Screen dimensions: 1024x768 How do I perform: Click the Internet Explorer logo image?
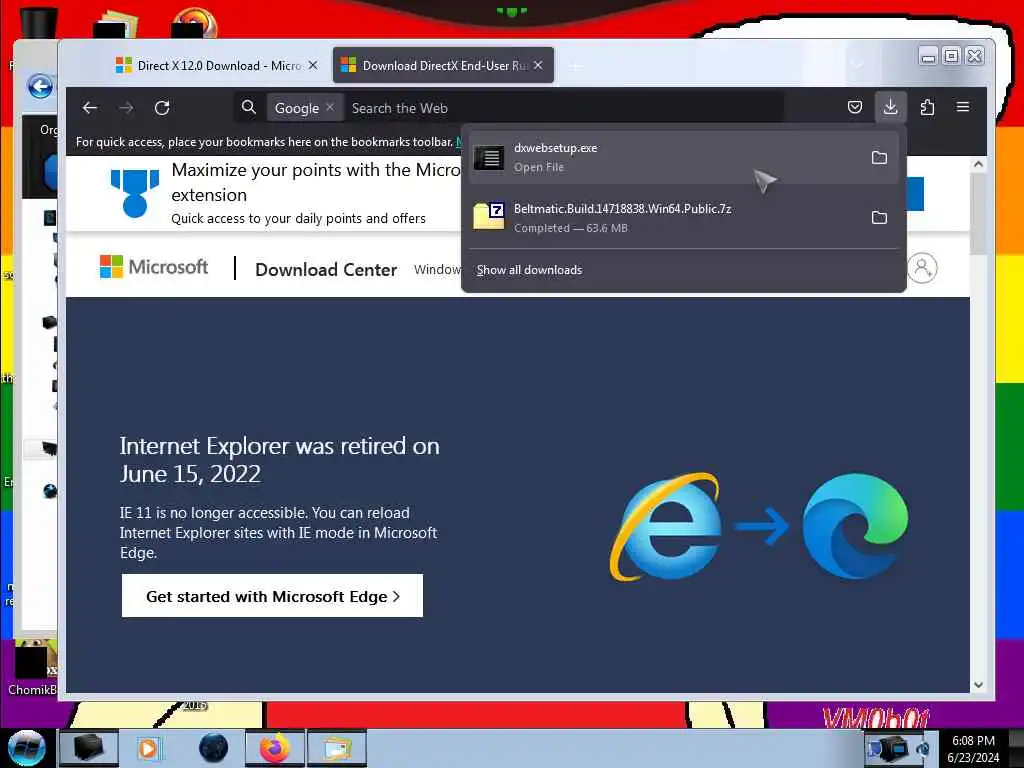coord(665,526)
